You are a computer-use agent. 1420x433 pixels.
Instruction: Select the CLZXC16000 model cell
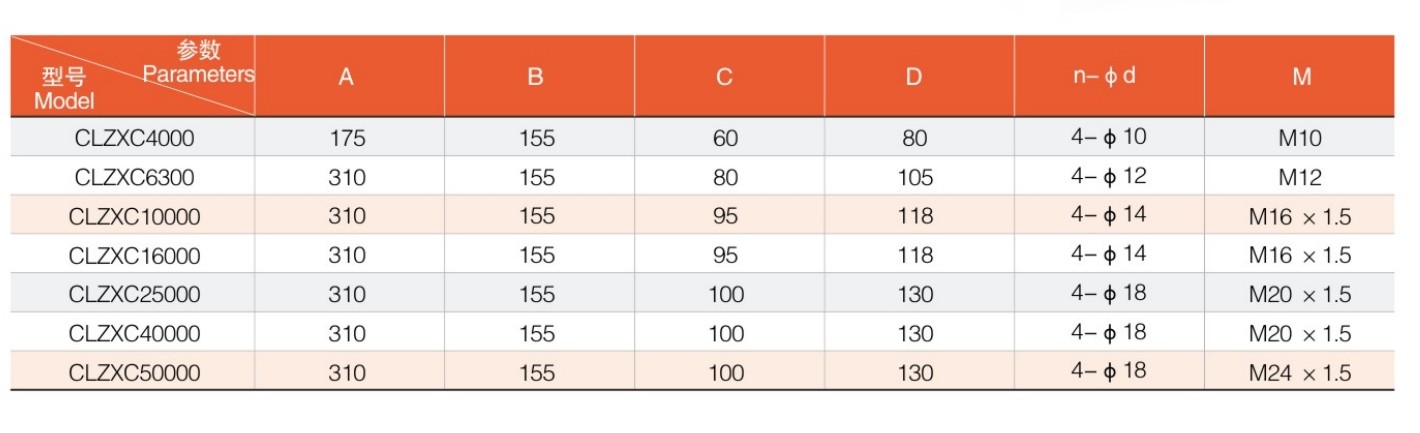tap(134, 255)
